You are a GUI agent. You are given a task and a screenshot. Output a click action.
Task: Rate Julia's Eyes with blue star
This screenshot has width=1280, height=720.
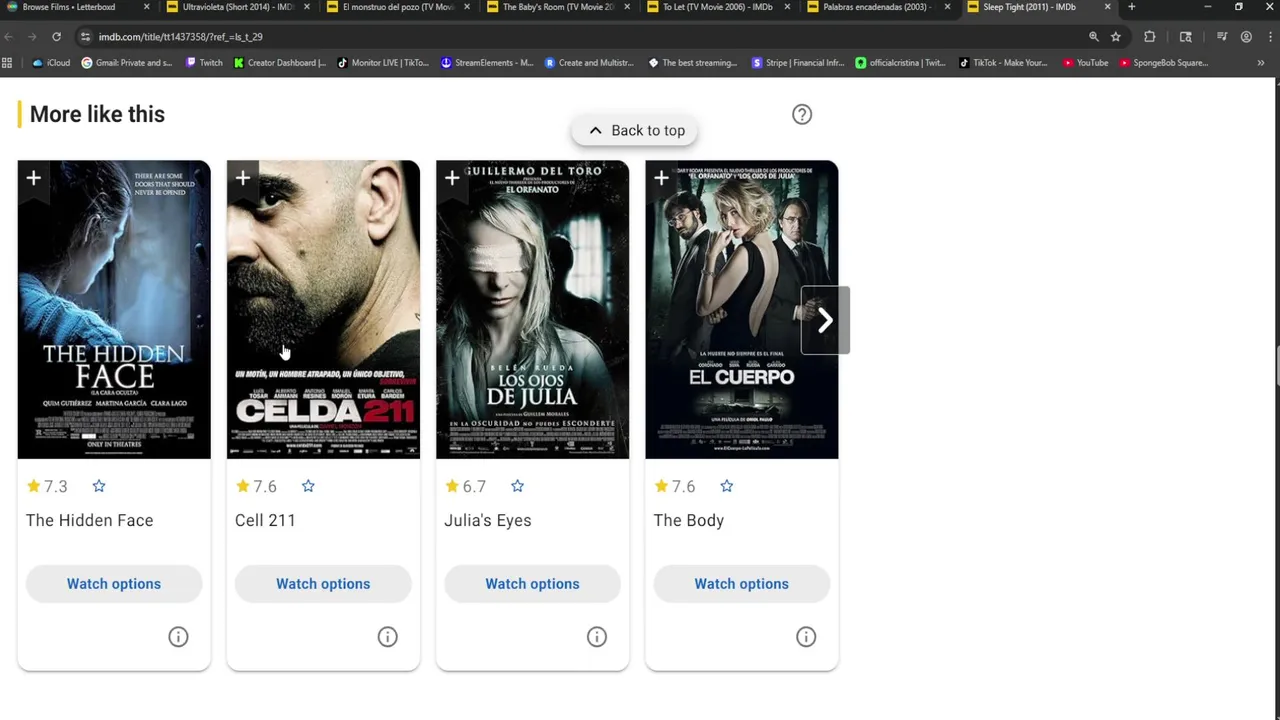(x=517, y=486)
